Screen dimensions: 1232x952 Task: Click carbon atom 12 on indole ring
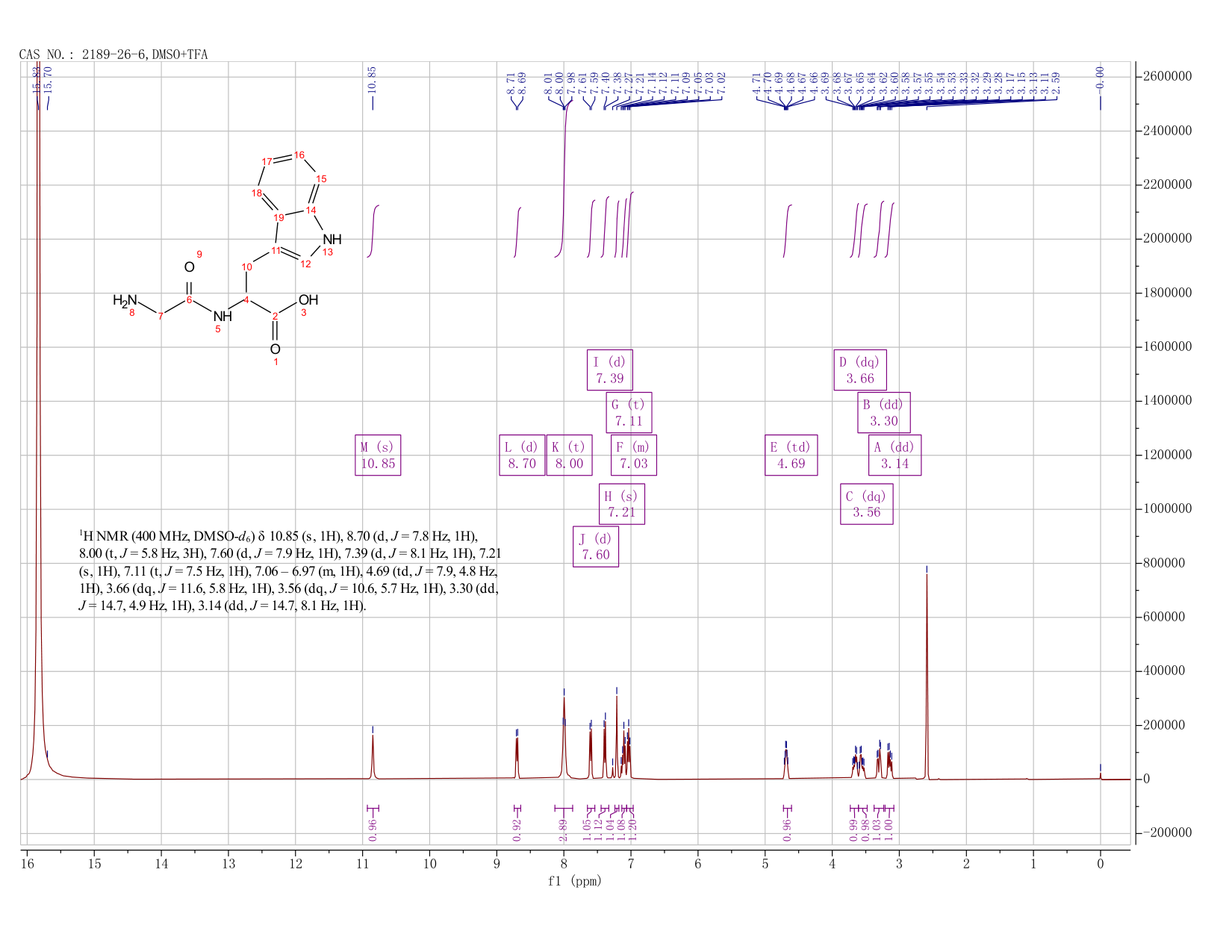pyautogui.click(x=305, y=264)
